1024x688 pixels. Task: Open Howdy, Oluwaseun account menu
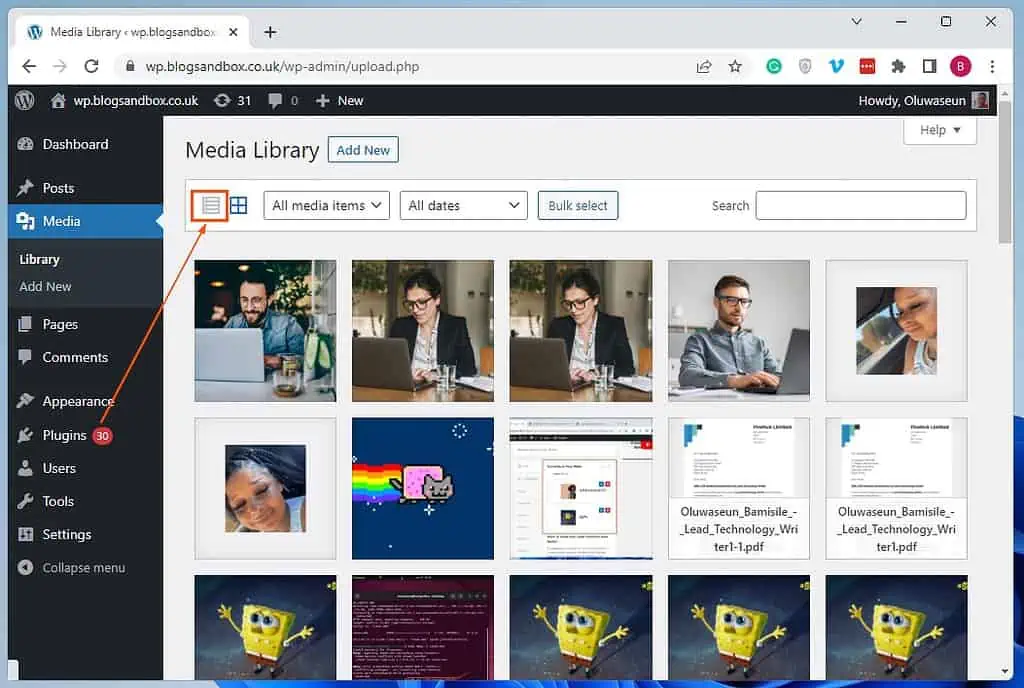tap(923, 101)
